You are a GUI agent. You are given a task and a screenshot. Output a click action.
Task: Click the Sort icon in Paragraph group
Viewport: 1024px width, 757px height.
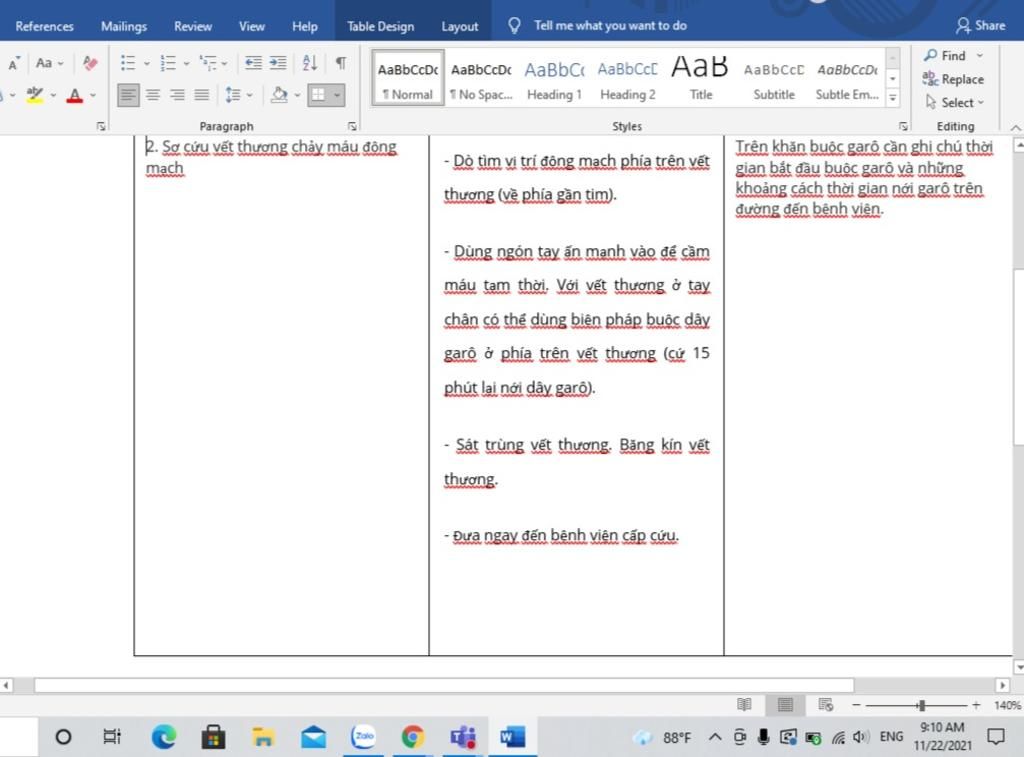pos(309,63)
